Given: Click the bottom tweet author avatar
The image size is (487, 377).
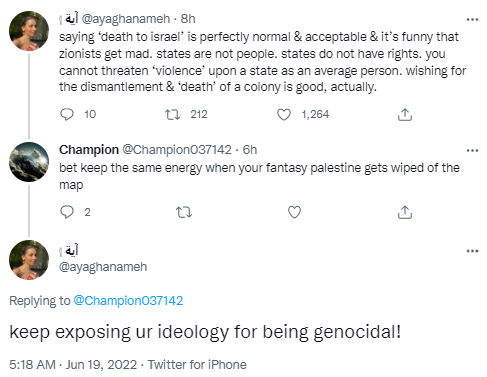Looking at the screenshot, I should click(x=29, y=260).
